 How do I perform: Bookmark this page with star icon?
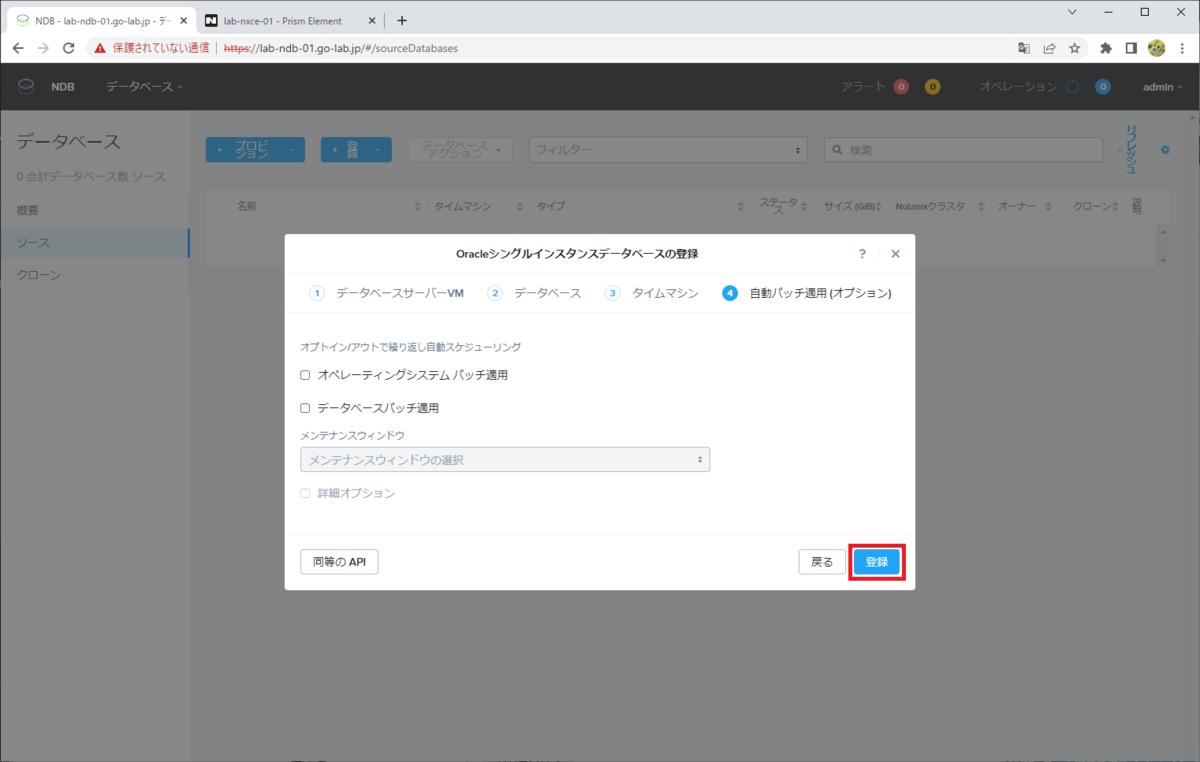1075,48
